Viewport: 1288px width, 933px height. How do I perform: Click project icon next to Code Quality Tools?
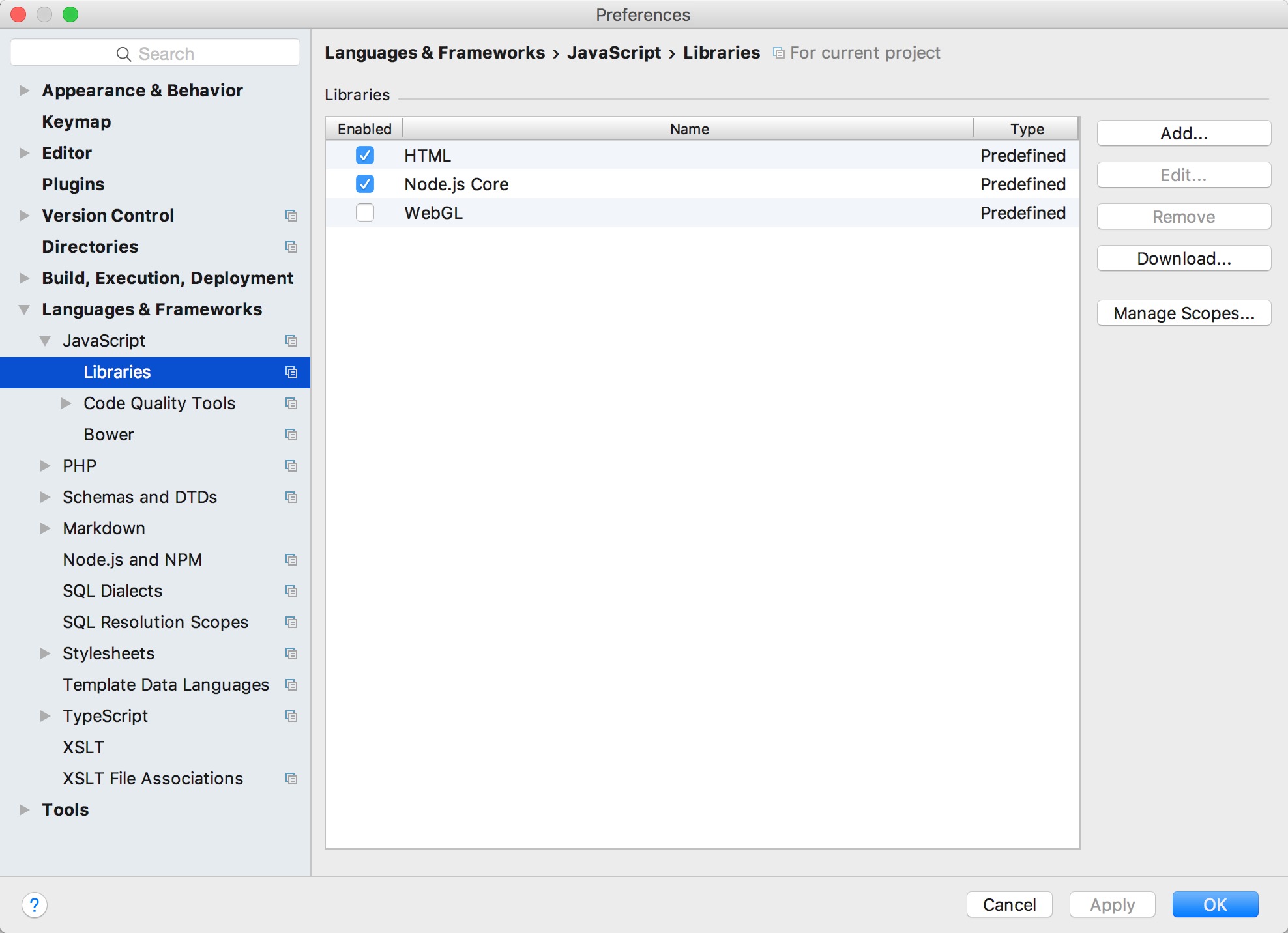click(291, 403)
